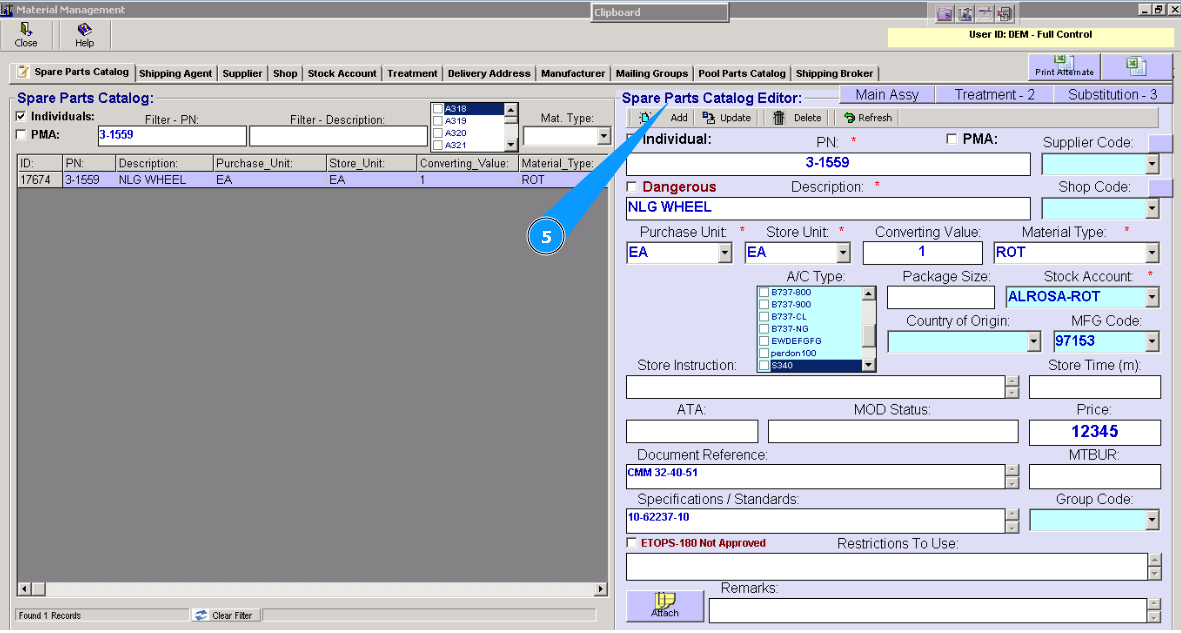
Task: Click the Document Reference field CMM 32-40-51
Action: [x=816, y=476]
